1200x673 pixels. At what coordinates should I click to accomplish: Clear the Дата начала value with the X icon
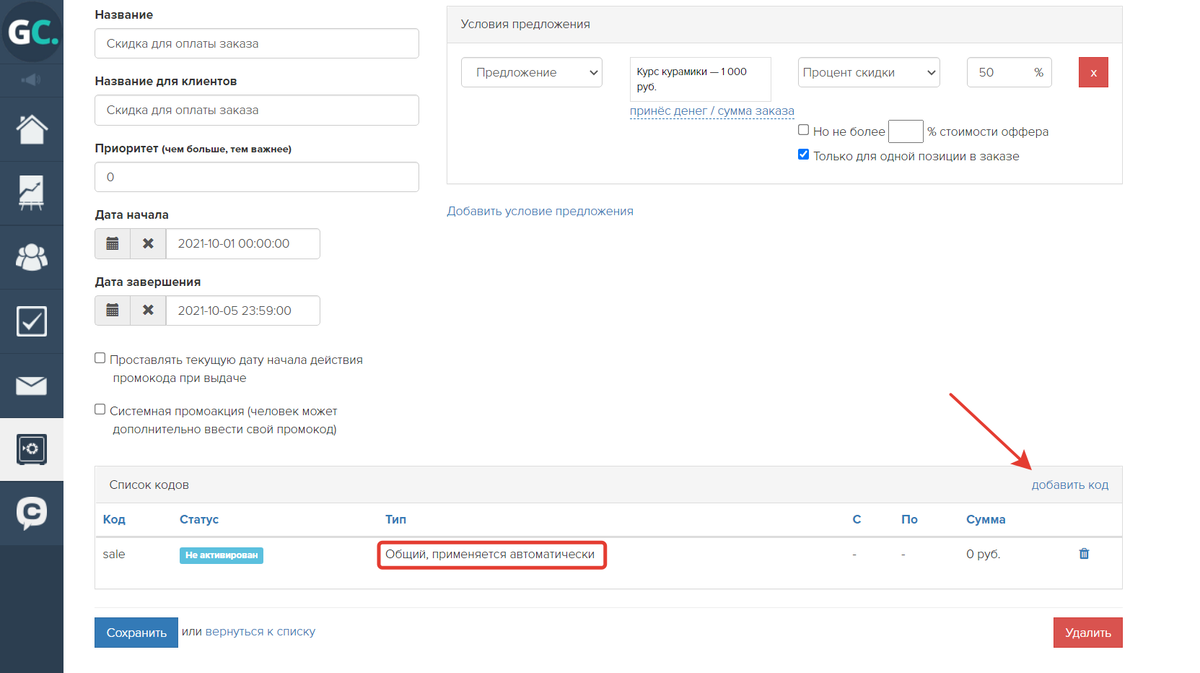coord(148,244)
